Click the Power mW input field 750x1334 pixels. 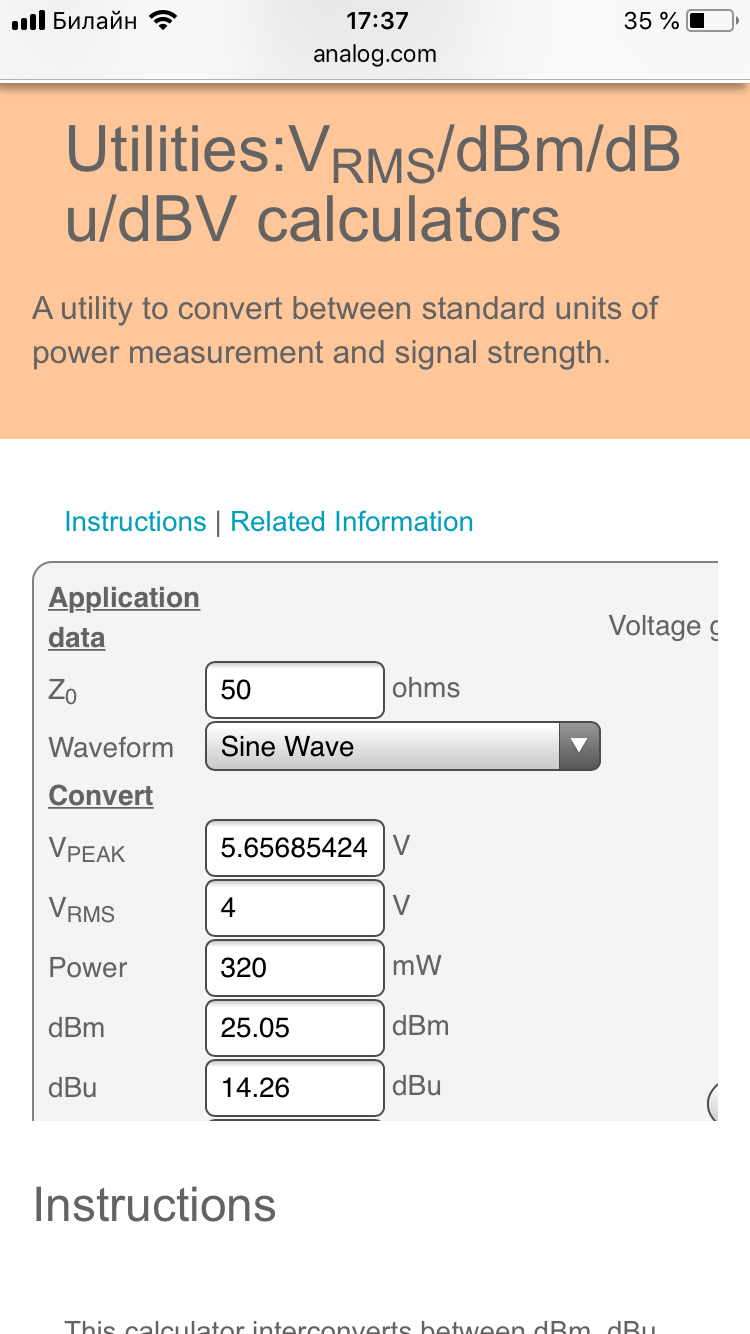294,968
